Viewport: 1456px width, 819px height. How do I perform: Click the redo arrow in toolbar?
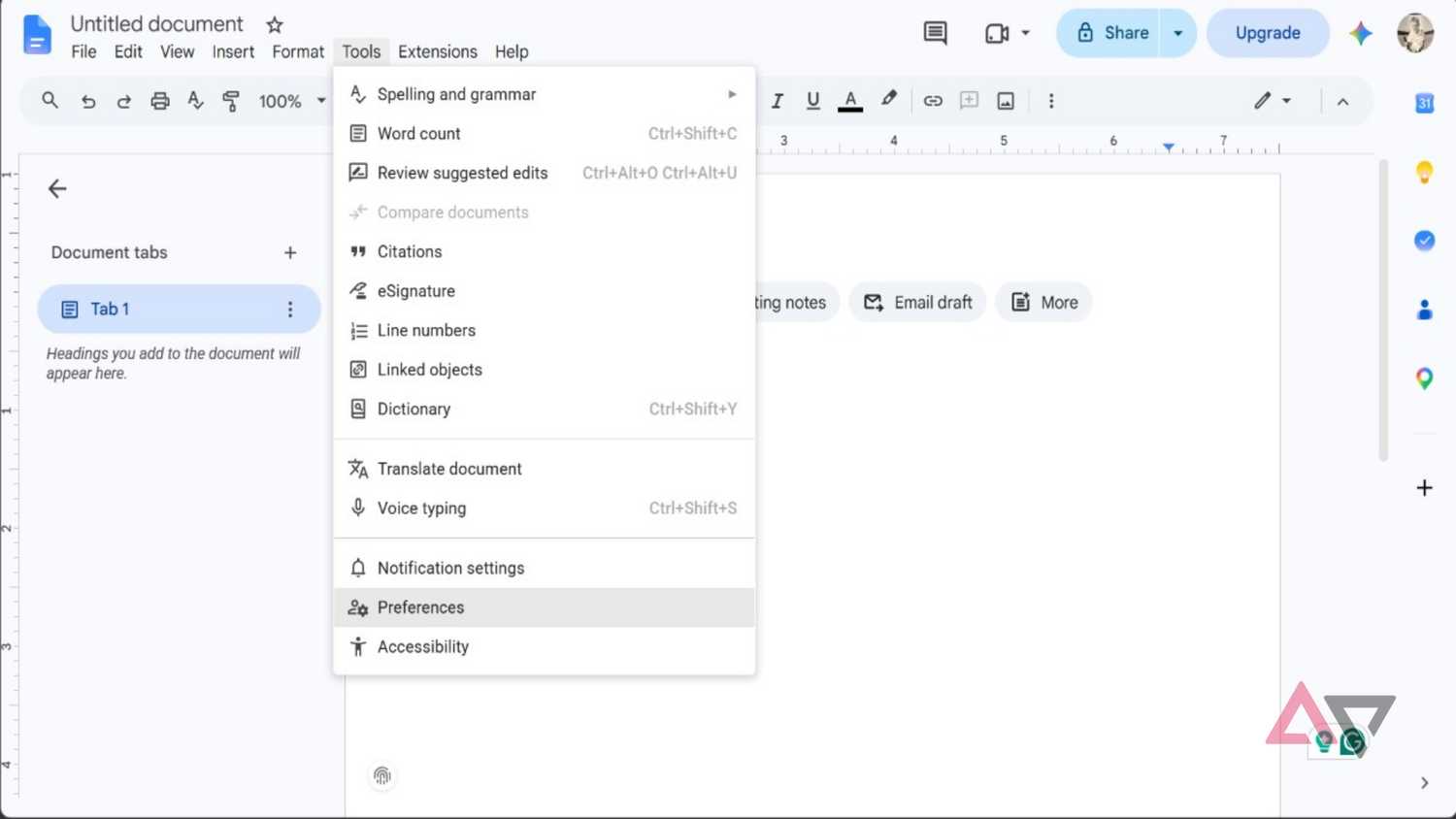(x=124, y=101)
